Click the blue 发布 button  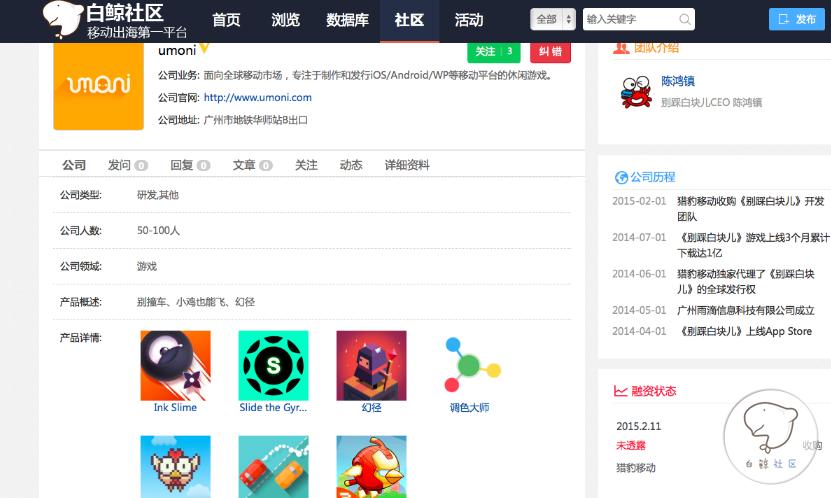pos(797,20)
